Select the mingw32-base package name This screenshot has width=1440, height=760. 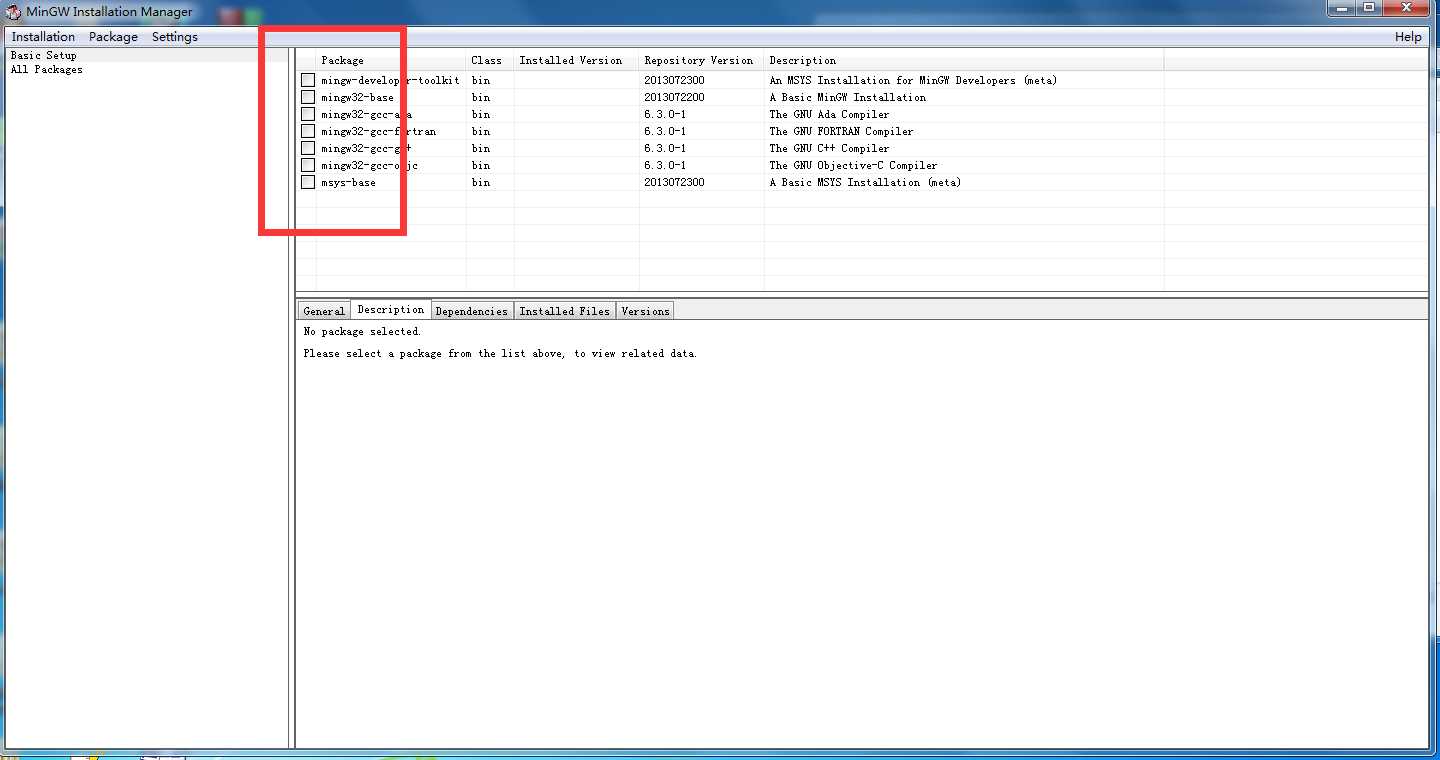pos(357,97)
